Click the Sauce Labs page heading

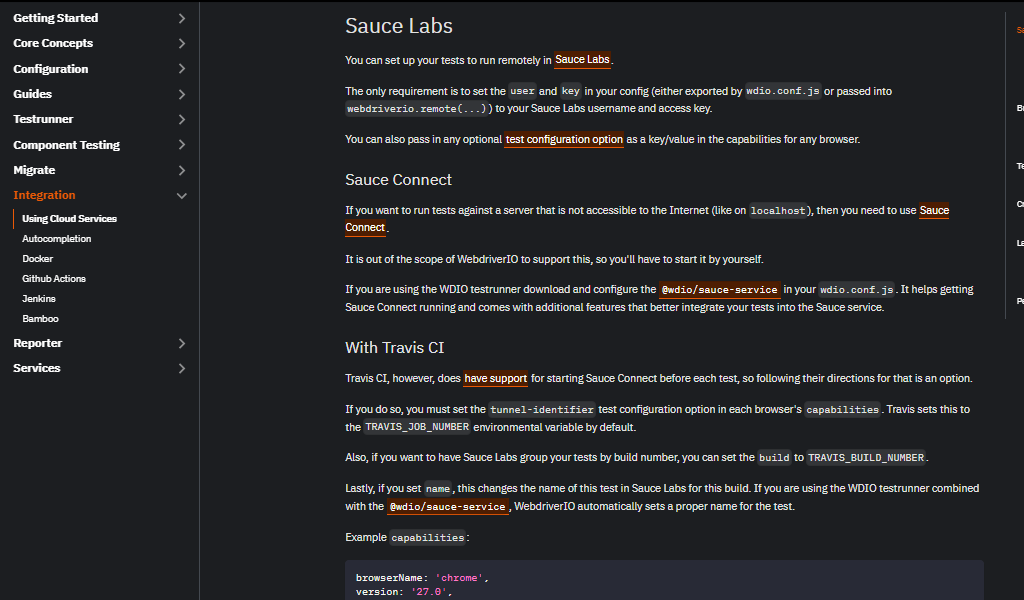[399, 26]
